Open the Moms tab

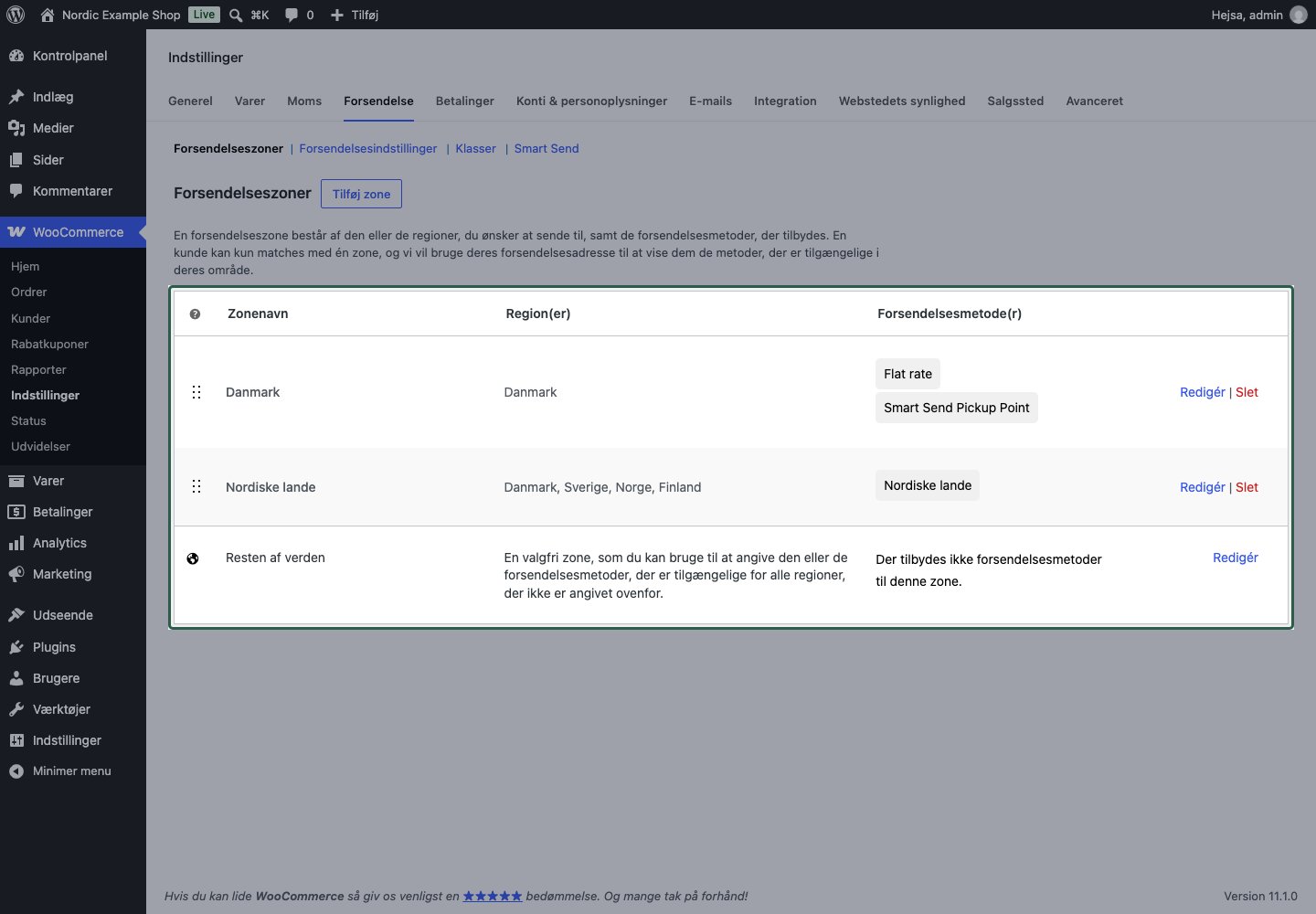[304, 101]
